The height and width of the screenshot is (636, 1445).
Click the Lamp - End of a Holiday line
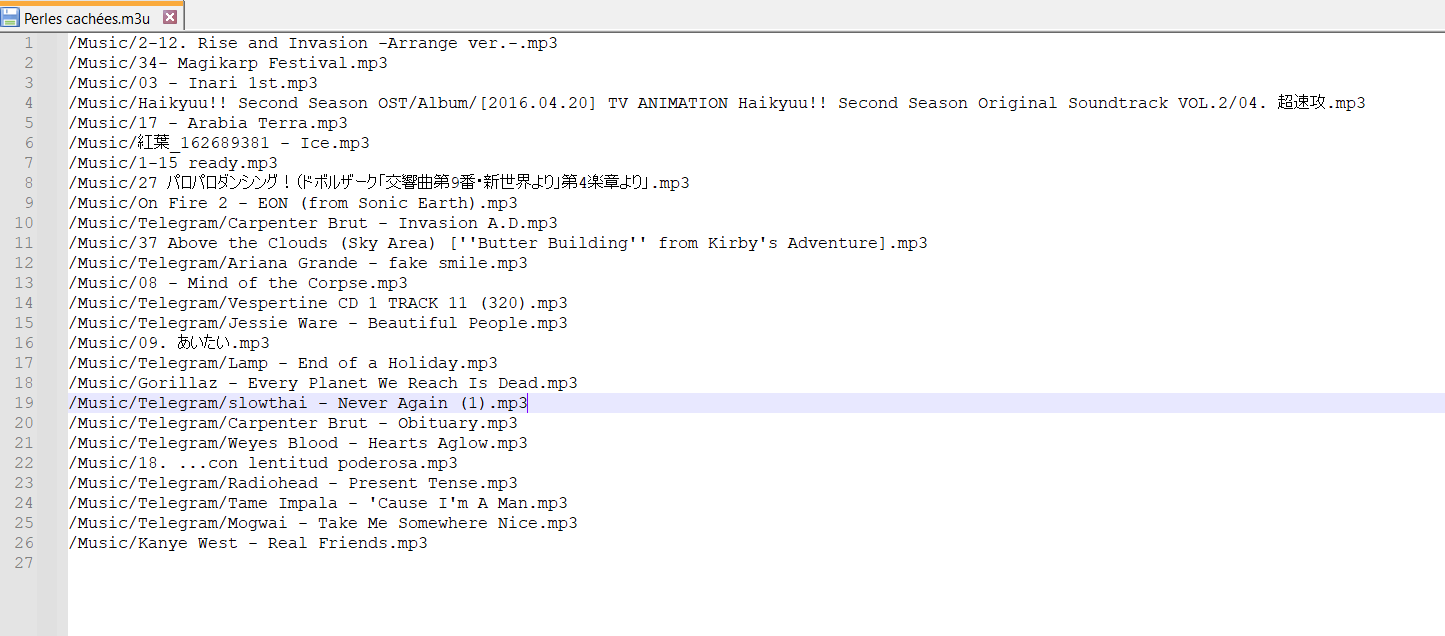[x=283, y=363]
